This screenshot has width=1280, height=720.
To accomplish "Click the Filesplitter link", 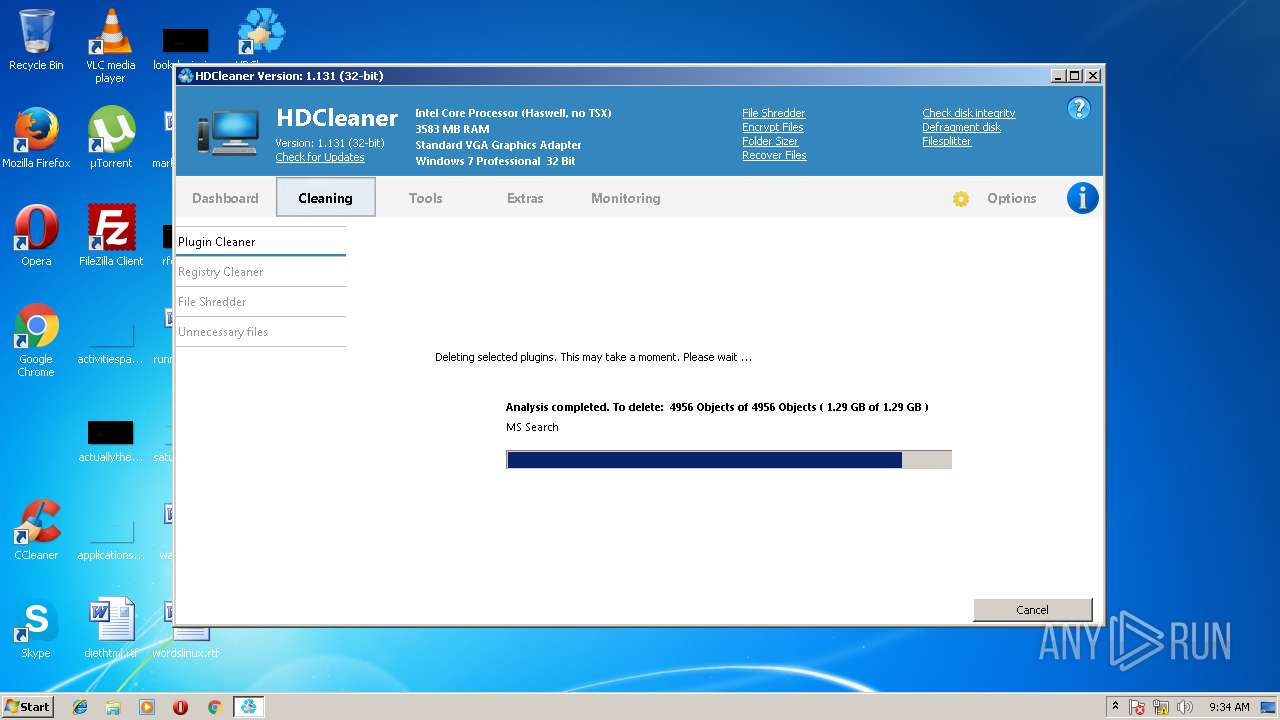I will point(946,141).
